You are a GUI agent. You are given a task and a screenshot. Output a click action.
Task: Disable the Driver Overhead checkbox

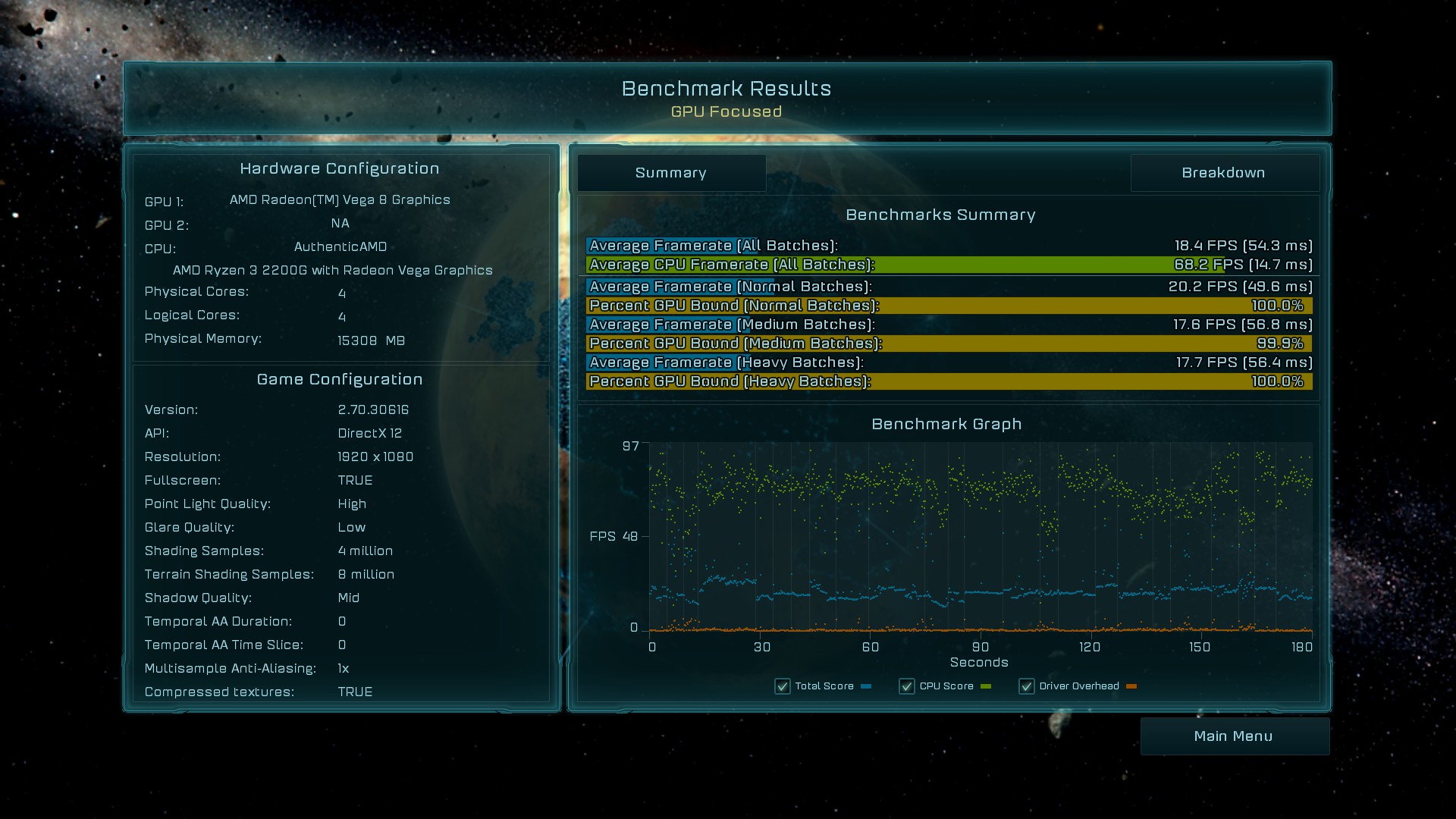pos(1026,686)
